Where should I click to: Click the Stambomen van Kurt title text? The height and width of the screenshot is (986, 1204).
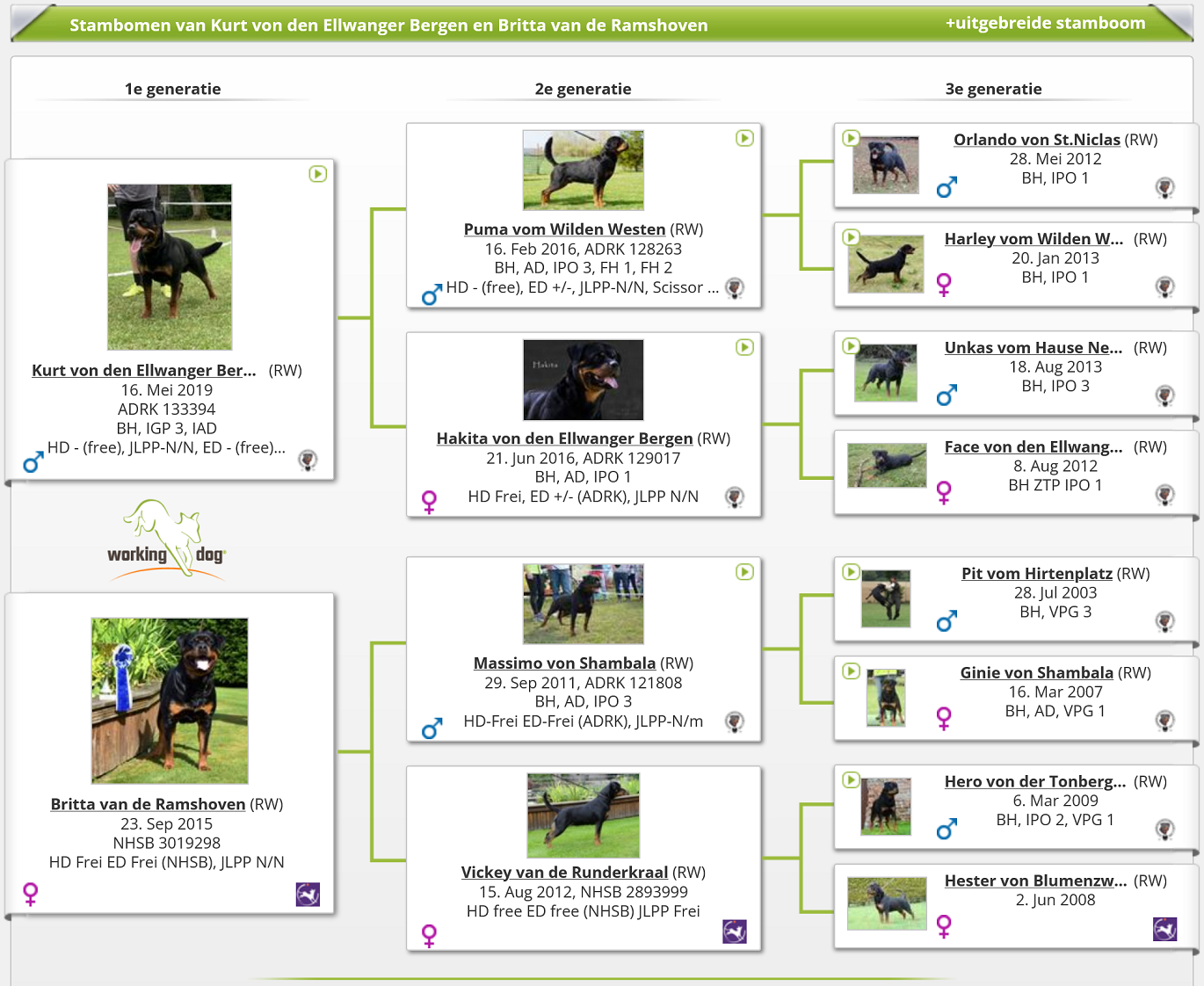point(388,25)
